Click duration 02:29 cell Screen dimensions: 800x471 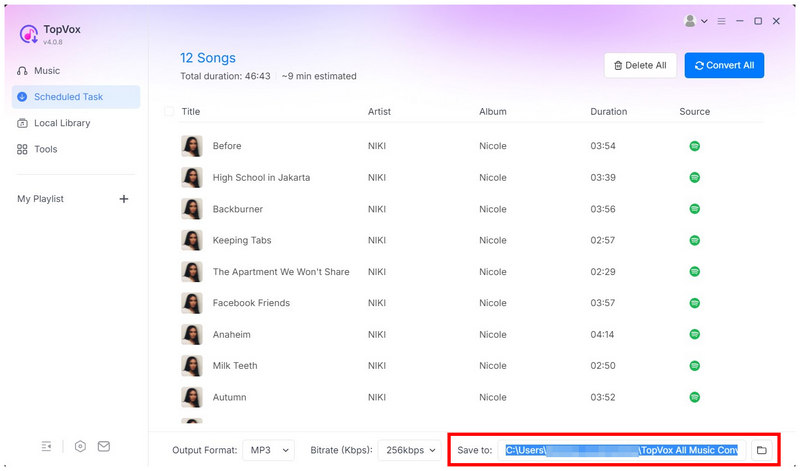[x=603, y=272]
